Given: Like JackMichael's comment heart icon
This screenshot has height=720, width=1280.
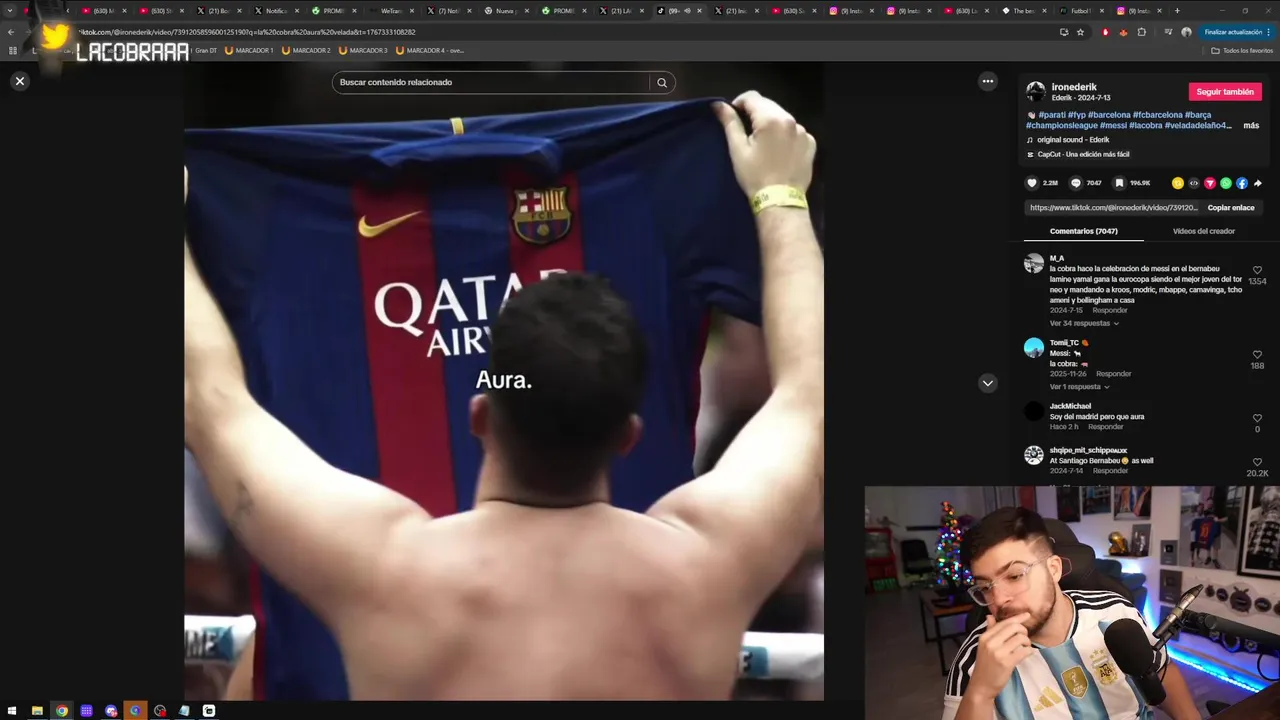Looking at the screenshot, I should 1257,419.
